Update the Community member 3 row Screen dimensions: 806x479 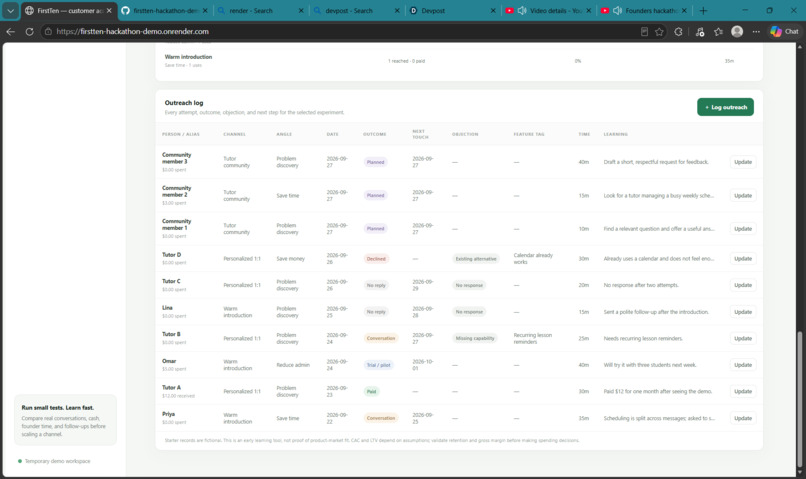point(743,162)
